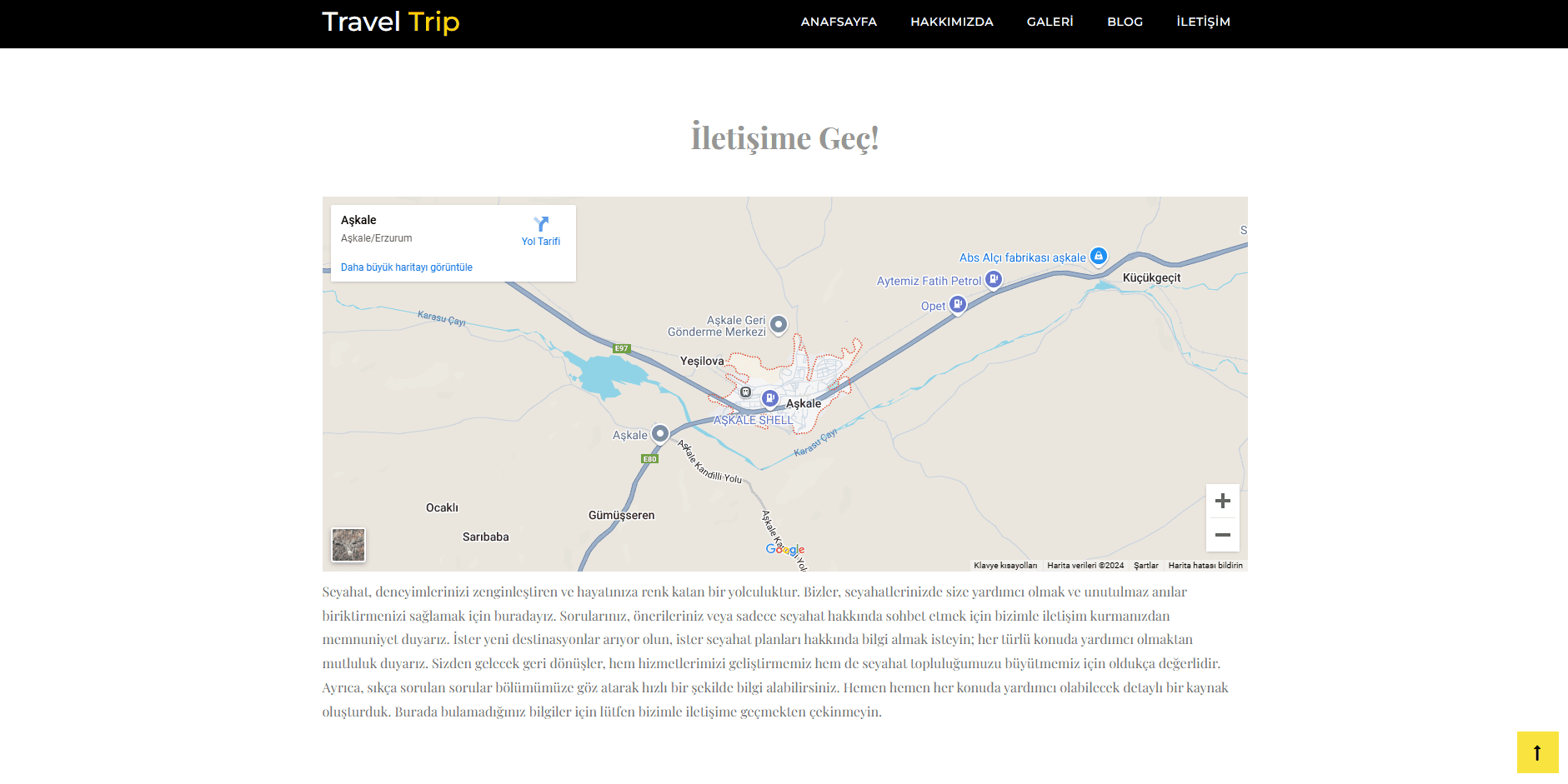Click the Aytemiz Fatih Petrol fuel marker
Screen dimensions: 1568x784
[x=993, y=279]
